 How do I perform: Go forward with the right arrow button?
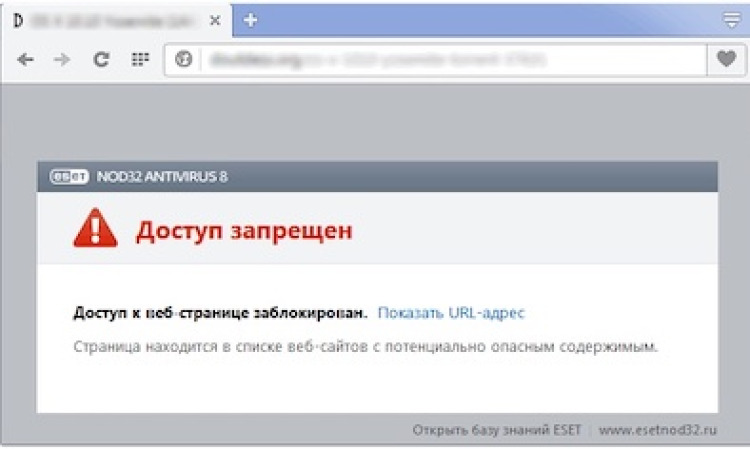tap(62, 60)
